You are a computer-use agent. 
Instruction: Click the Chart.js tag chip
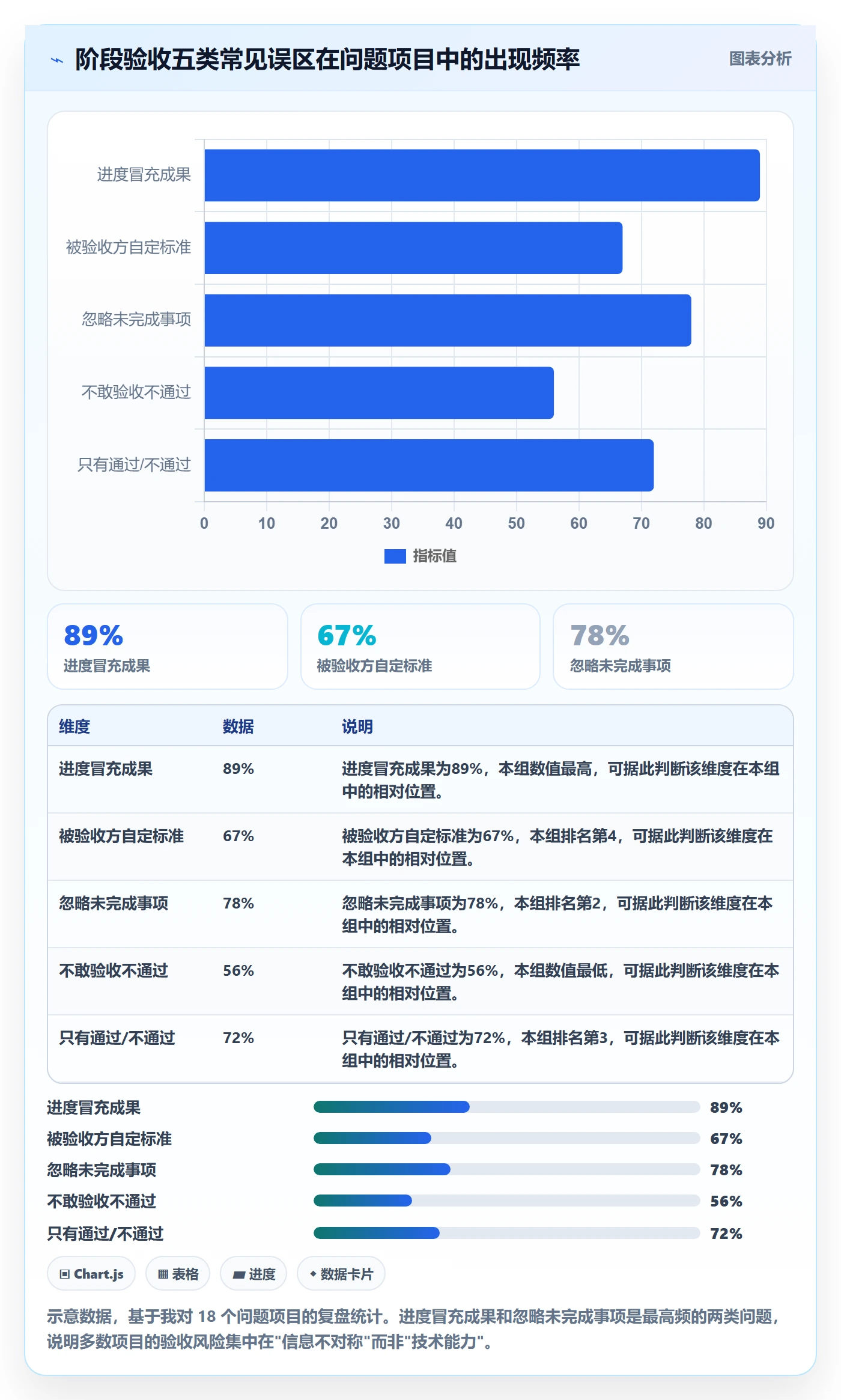tap(91, 1274)
